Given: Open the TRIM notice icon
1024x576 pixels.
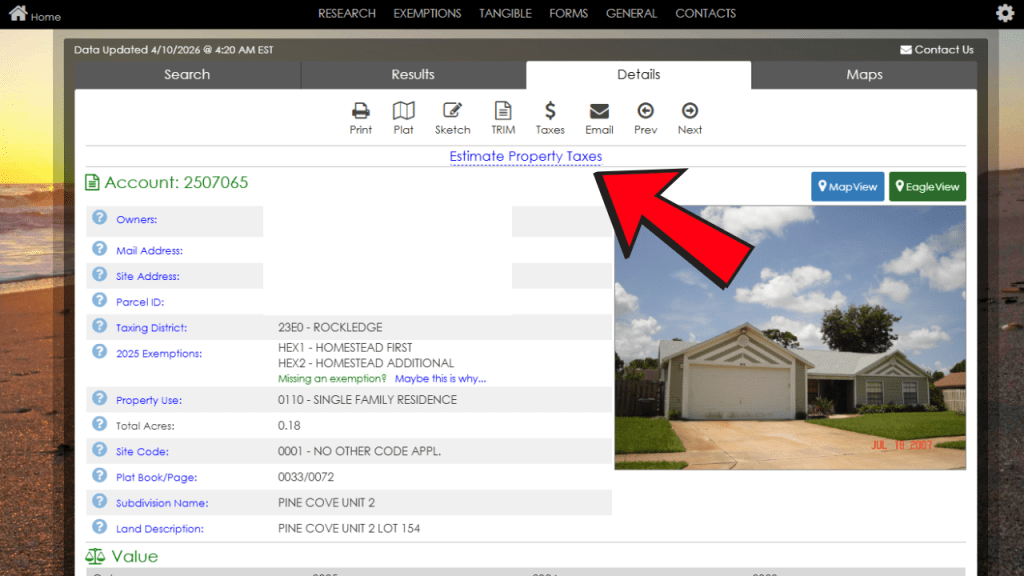Looking at the screenshot, I should point(503,117).
